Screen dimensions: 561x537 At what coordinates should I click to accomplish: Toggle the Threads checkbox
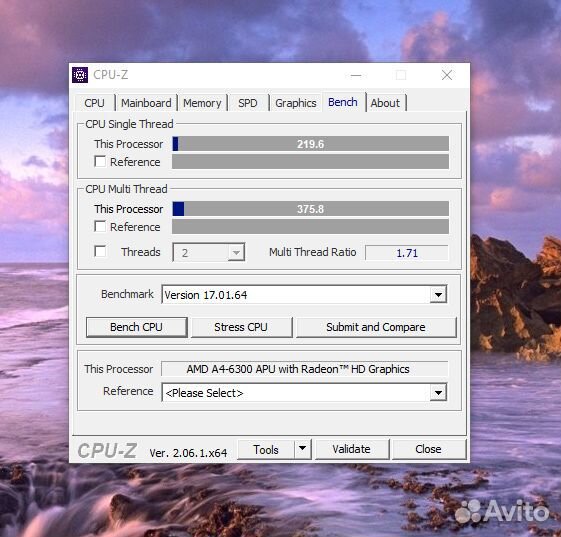point(100,252)
